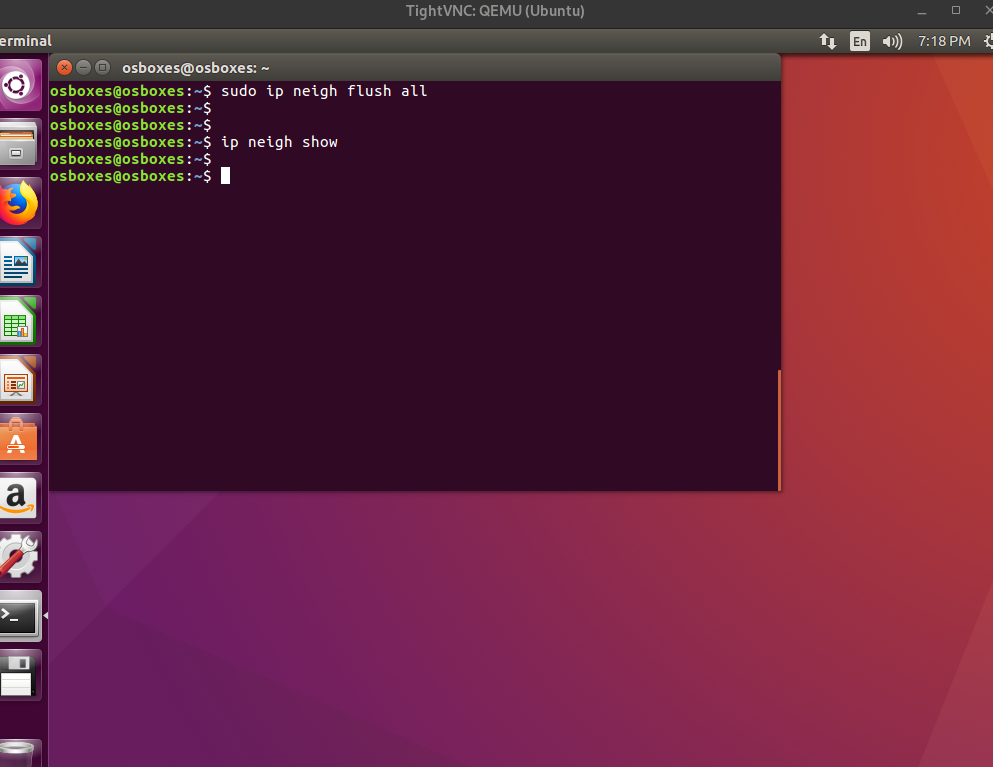Click the TightVNC: QEMU (Ubuntu) title

(x=495, y=11)
